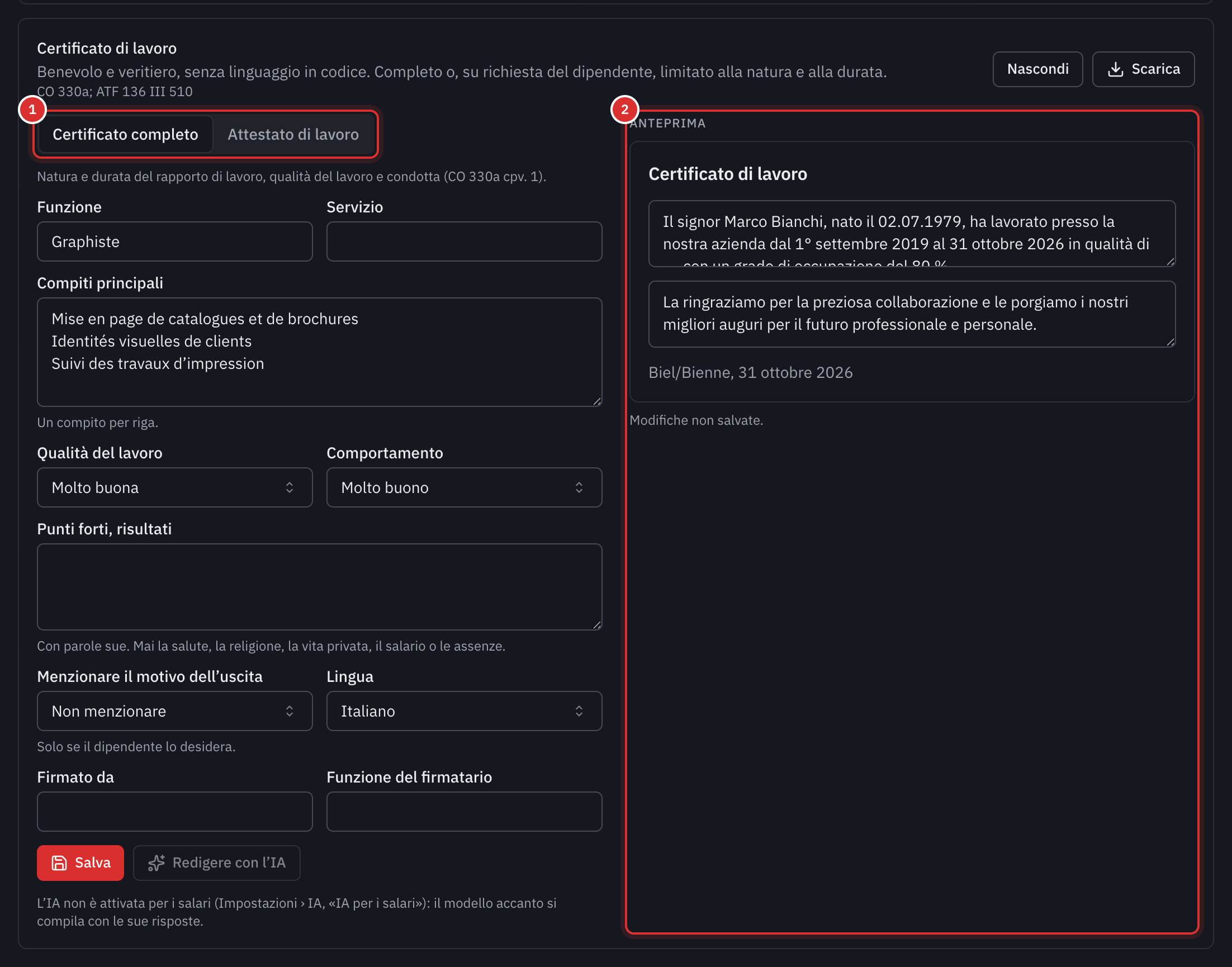Click the ANTEPRIMA label
Image resolution: width=1232 pixels, height=967 pixels.
click(x=667, y=124)
